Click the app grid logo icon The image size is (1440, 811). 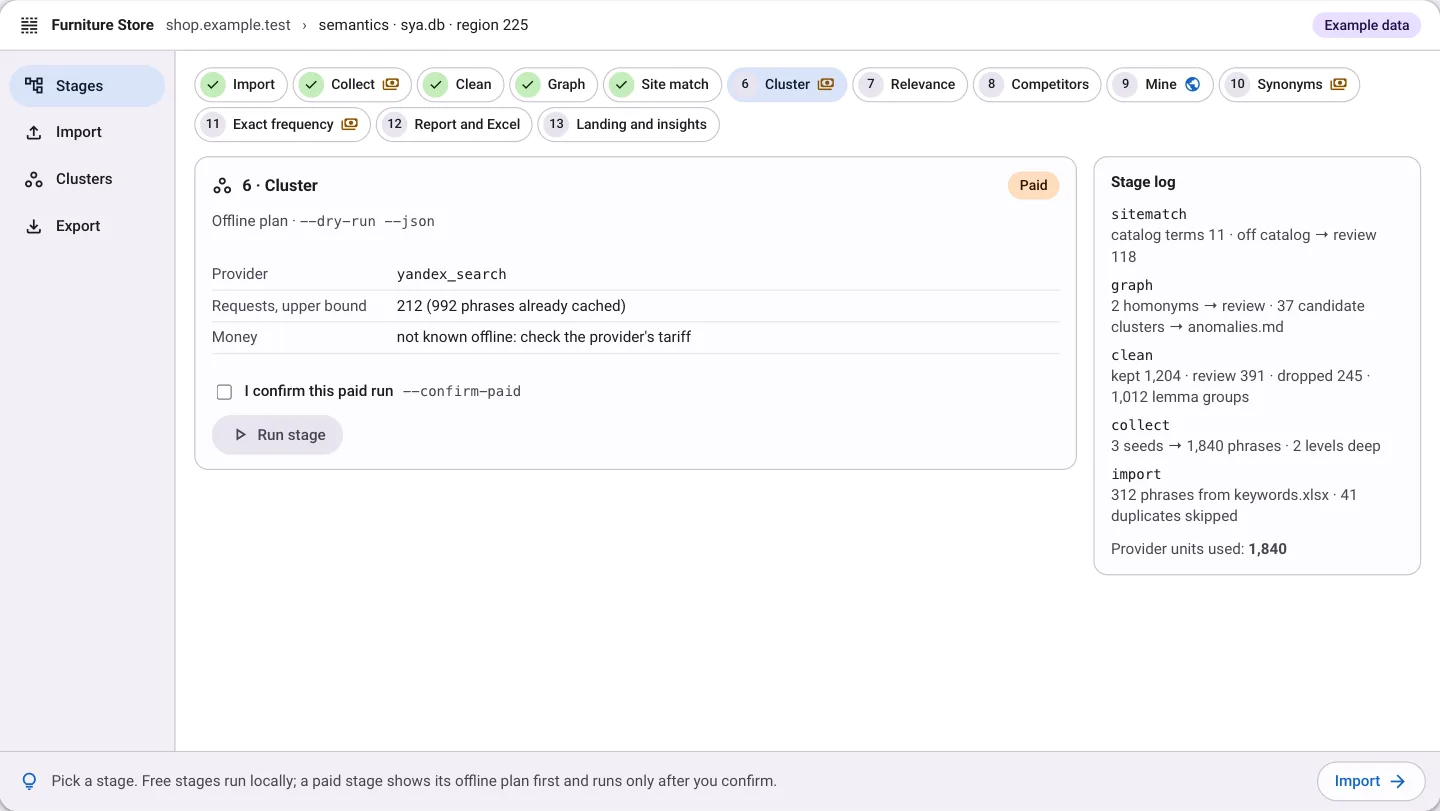click(x=30, y=25)
